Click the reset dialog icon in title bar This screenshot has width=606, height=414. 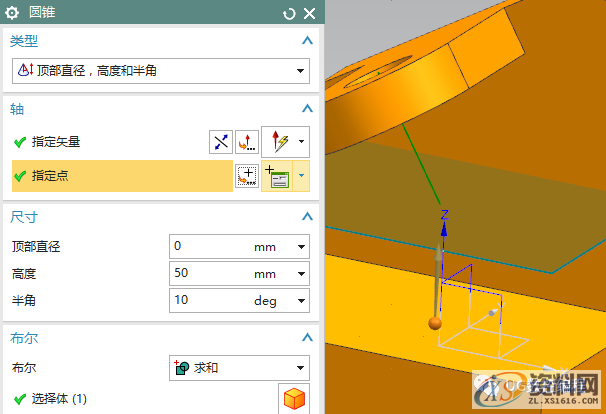[290, 13]
